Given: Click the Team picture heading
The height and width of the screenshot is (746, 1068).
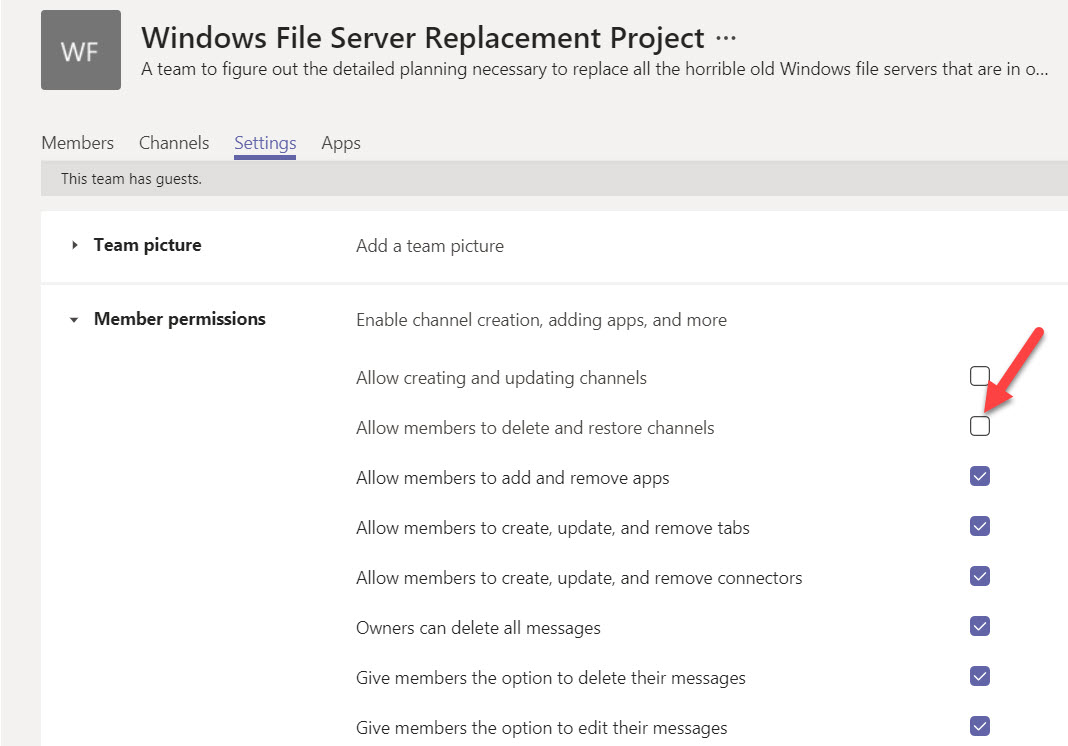Looking at the screenshot, I should pos(148,245).
